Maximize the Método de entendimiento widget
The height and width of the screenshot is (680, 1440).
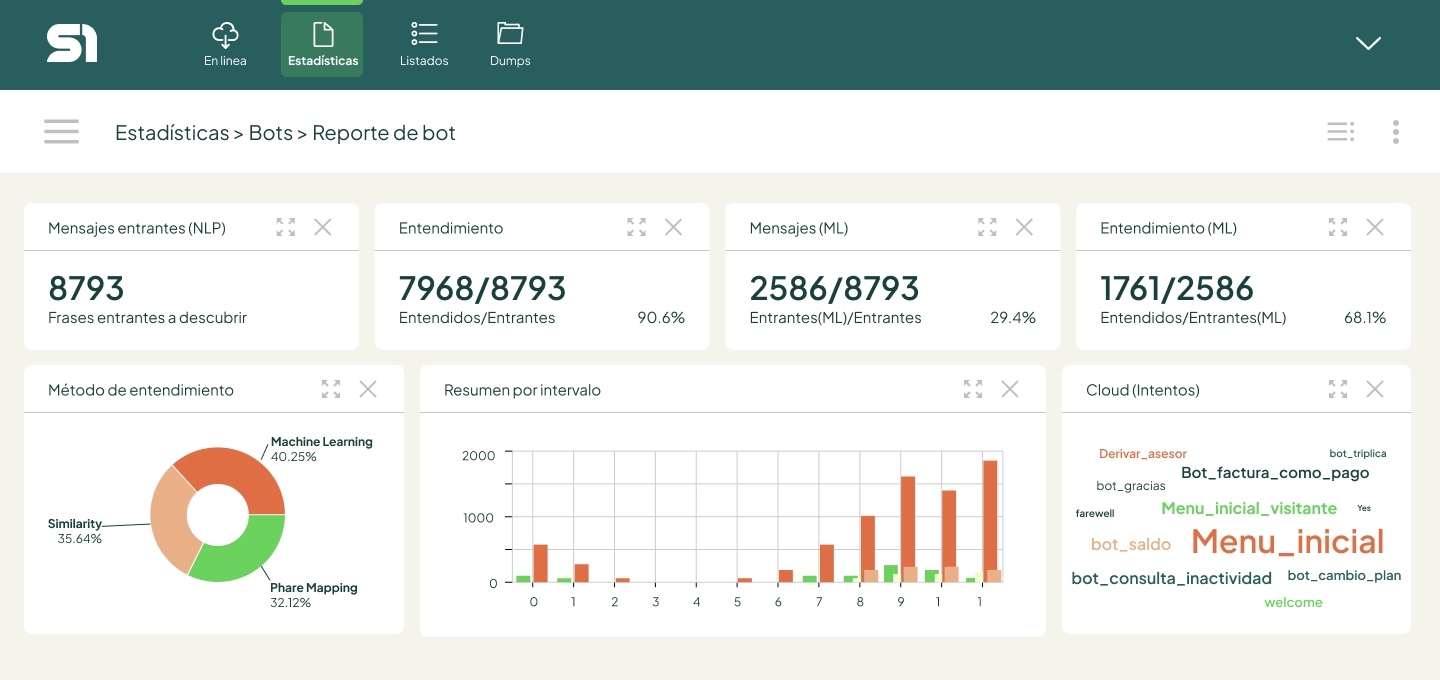(331, 389)
